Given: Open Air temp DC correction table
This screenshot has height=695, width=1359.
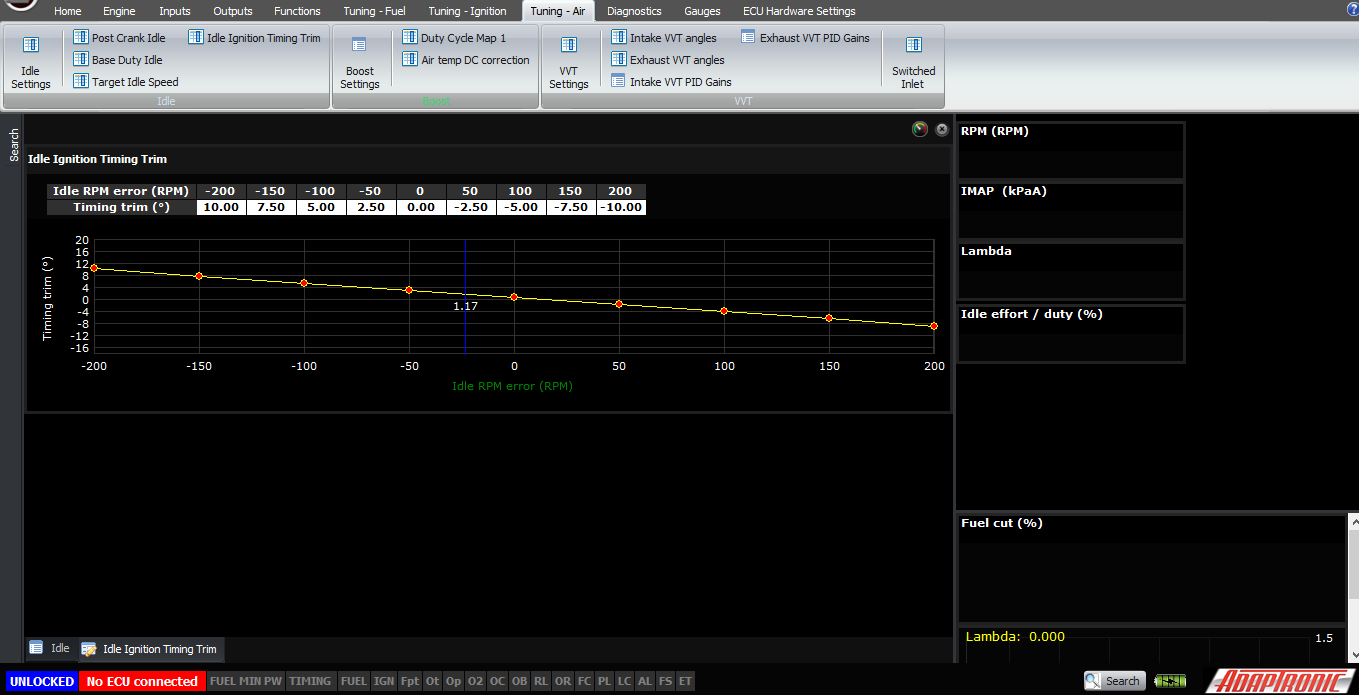Looking at the screenshot, I should click(465, 60).
